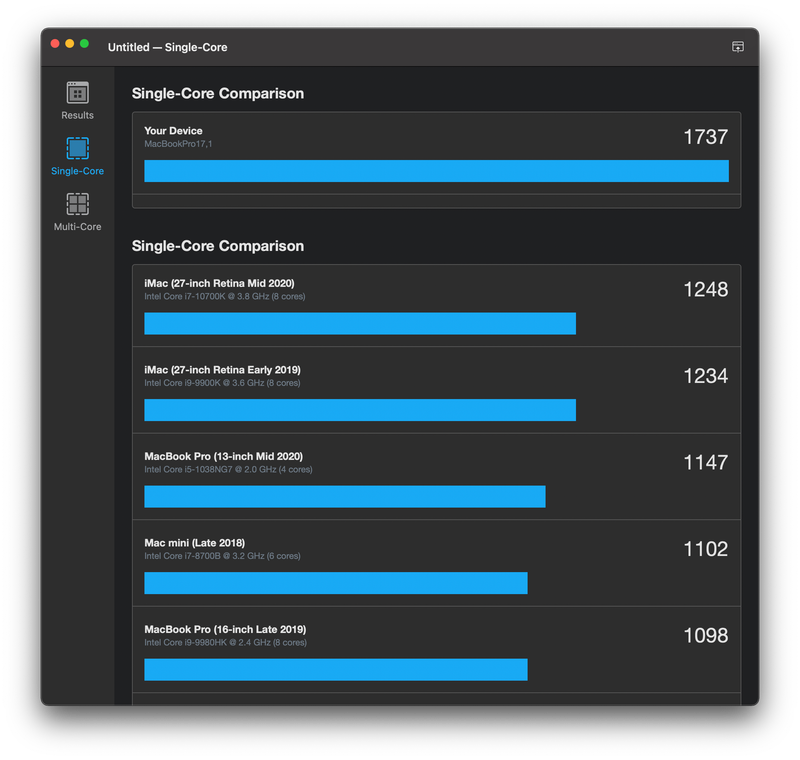Viewport: 800px width, 760px height.
Task: Open the Results sidebar icon
Action: (77, 93)
